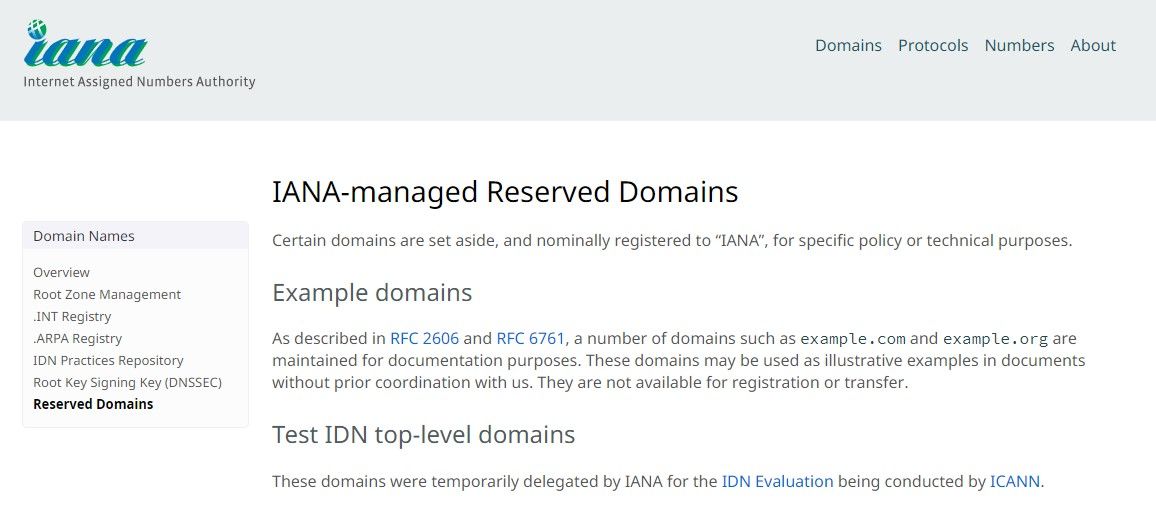The height and width of the screenshot is (507, 1156).
Task: Click the Internet Assigned Numbers Authority tagline
Action: [x=139, y=82]
